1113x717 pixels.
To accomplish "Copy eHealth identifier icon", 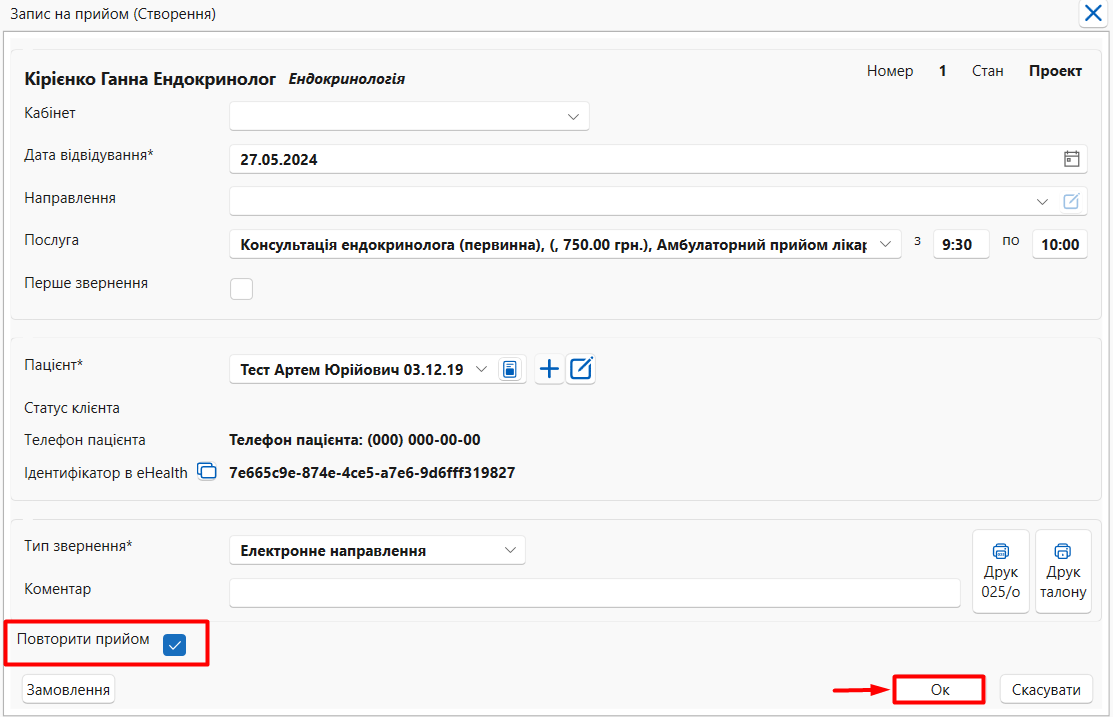I will tap(207, 471).
